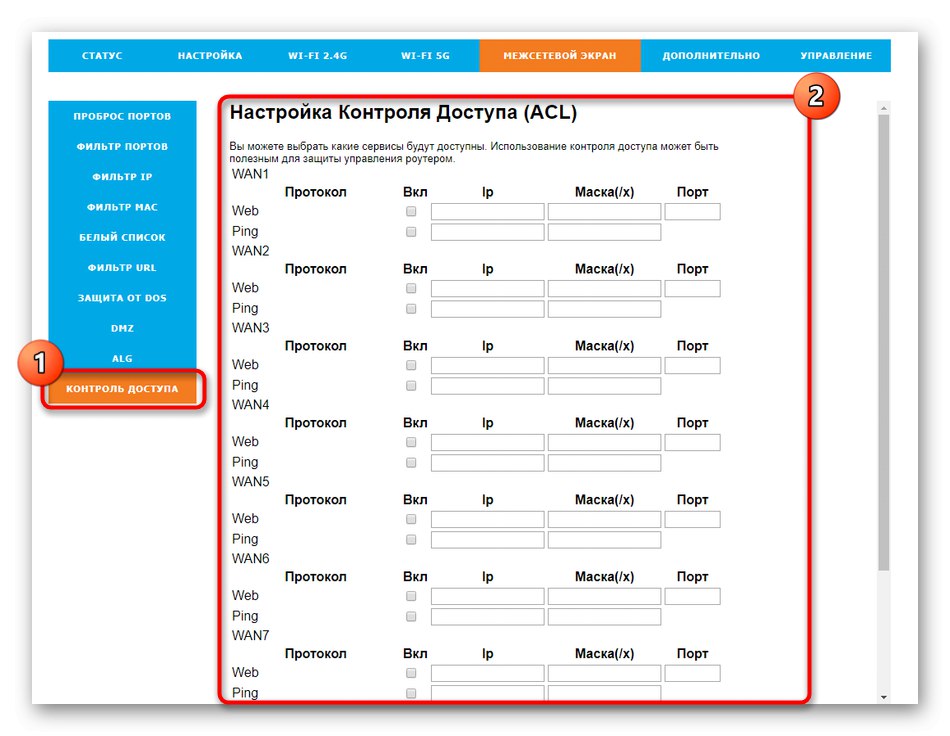The height and width of the screenshot is (736, 950).
Task: Open the ЗАЩИТА ОТ DOS section
Action: tap(122, 297)
